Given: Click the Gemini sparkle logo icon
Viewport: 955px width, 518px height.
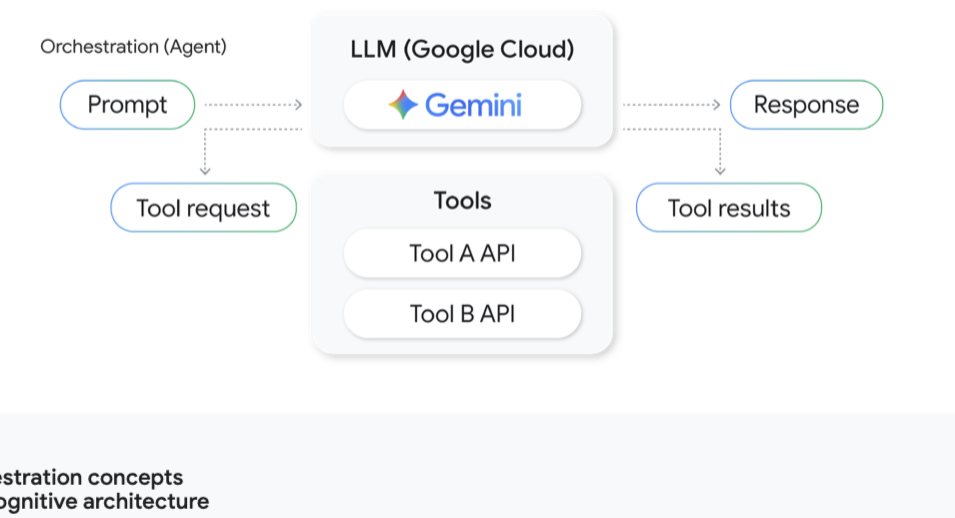Looking at the screenshot, I should 403,105.
